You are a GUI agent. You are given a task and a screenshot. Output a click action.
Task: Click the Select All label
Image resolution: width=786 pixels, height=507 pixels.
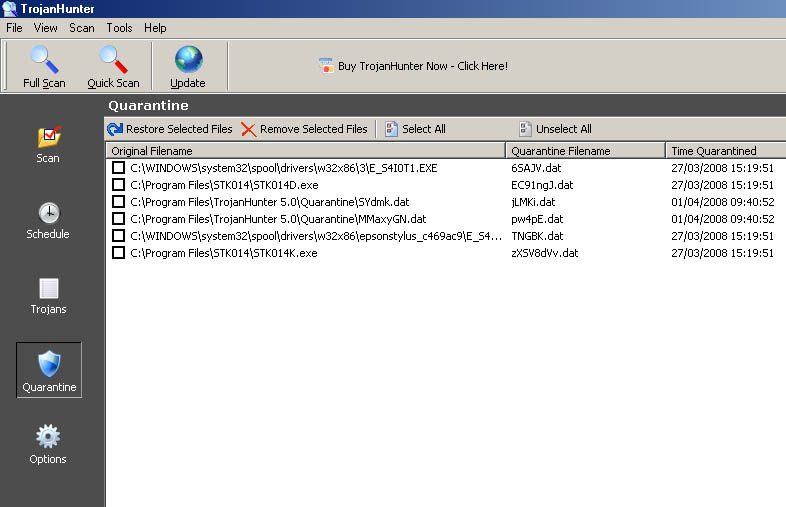424,129
